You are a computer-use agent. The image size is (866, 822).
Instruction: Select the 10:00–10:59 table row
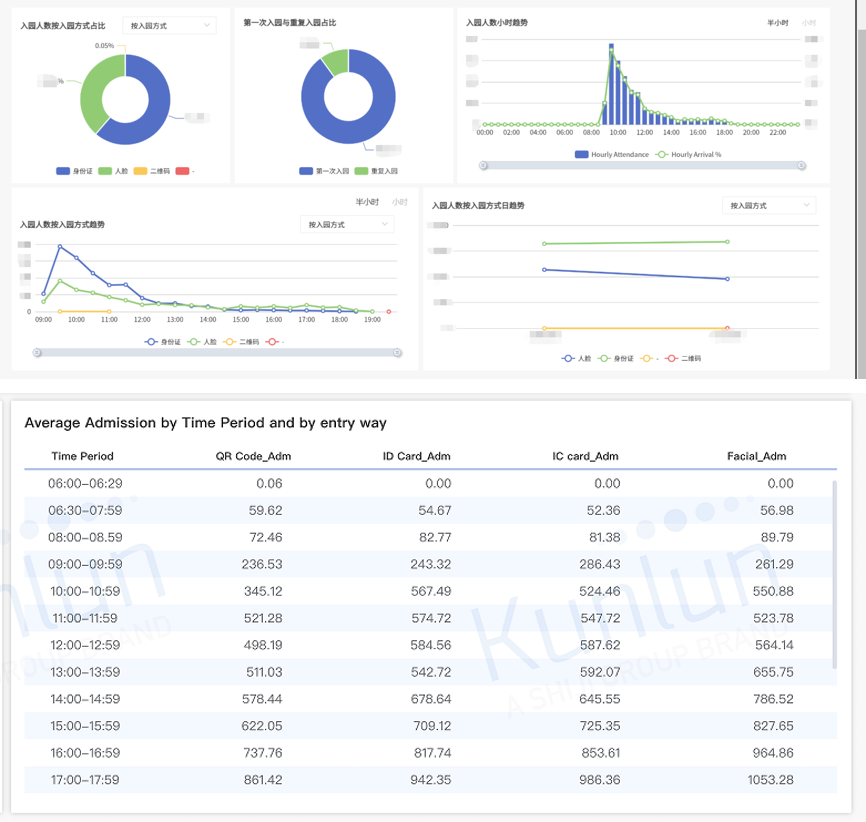coord(430,591)
